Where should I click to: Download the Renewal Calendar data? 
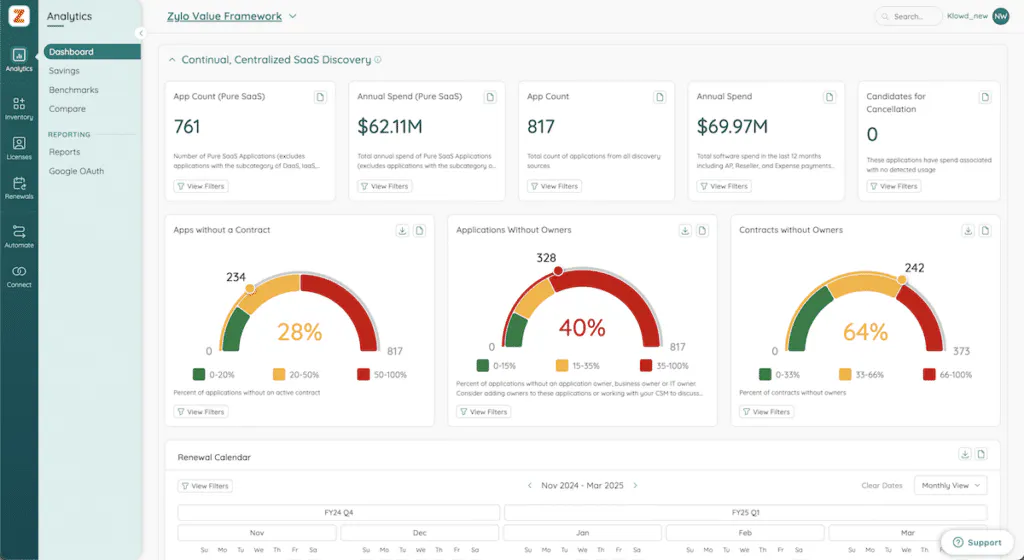pyautogui.click(x=965, y=454)
